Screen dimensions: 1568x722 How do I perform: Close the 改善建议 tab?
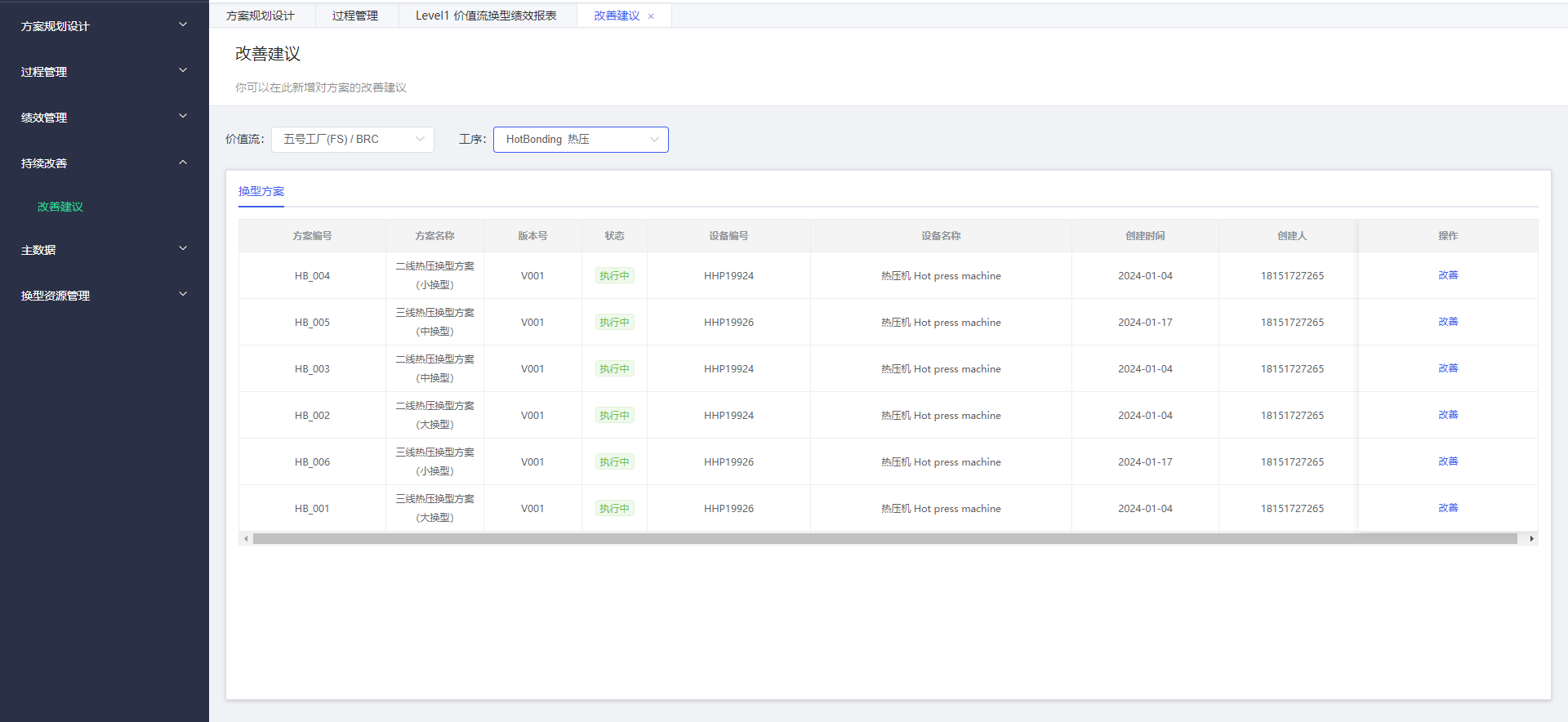(x=651, y=16)
